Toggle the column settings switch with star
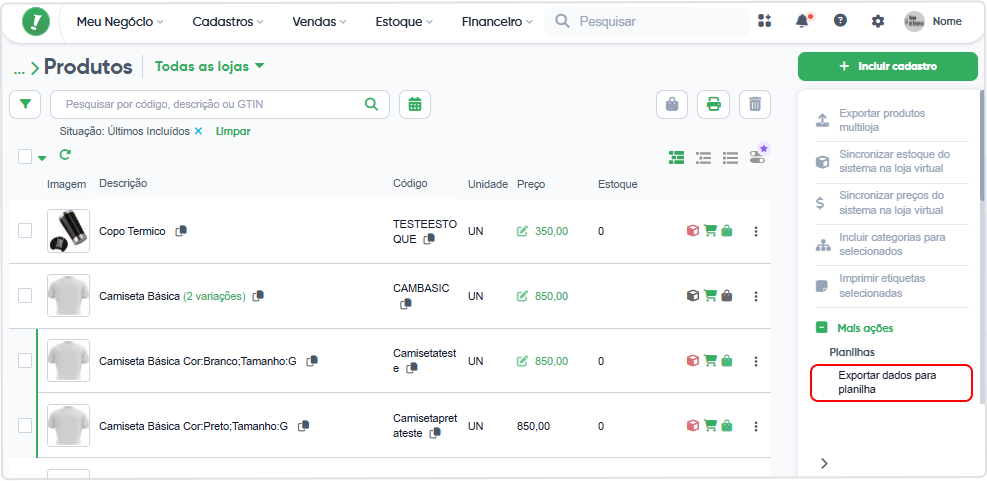The image size is (987, 481). pyautogui.click(x=758, y=156)
